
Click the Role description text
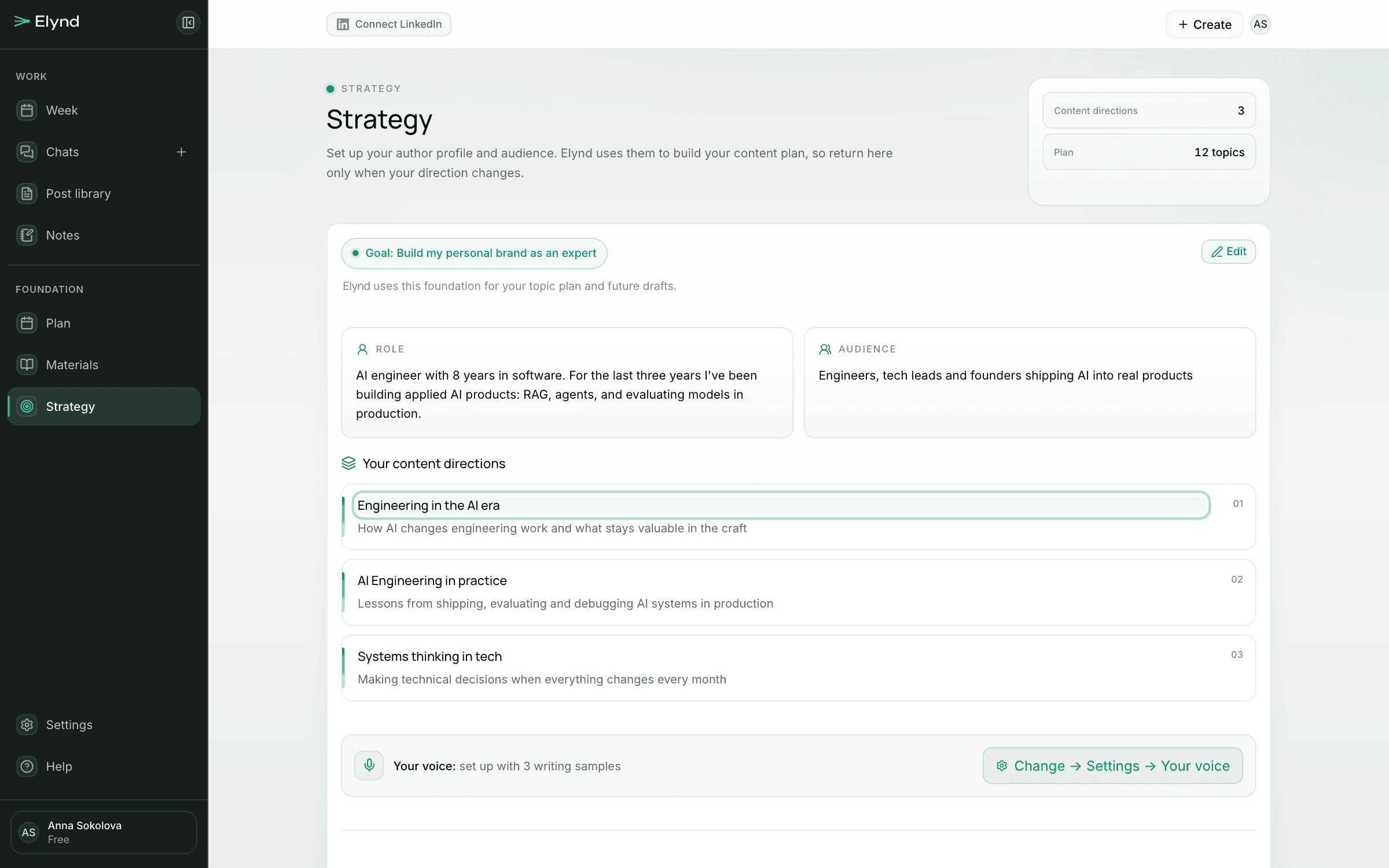coord(556,395)
